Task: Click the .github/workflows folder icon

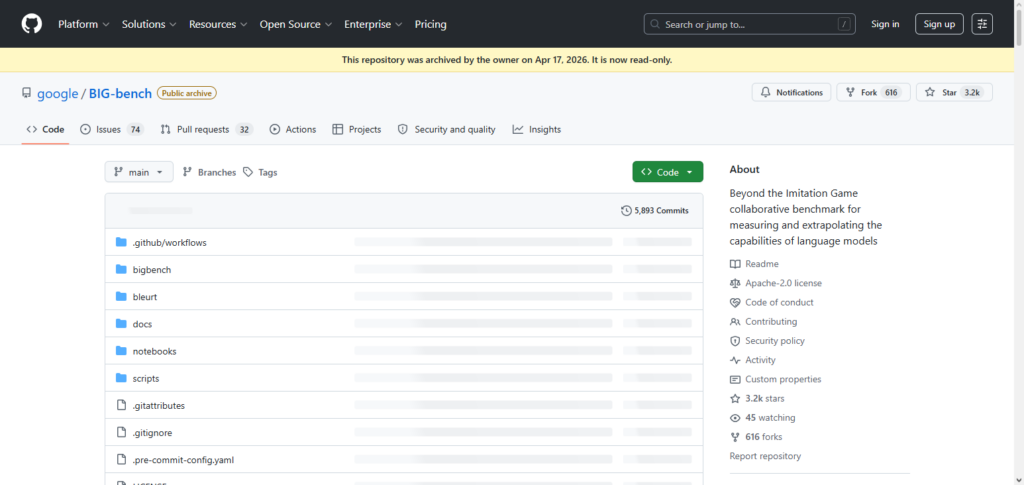Action: [x=121, y=242]
